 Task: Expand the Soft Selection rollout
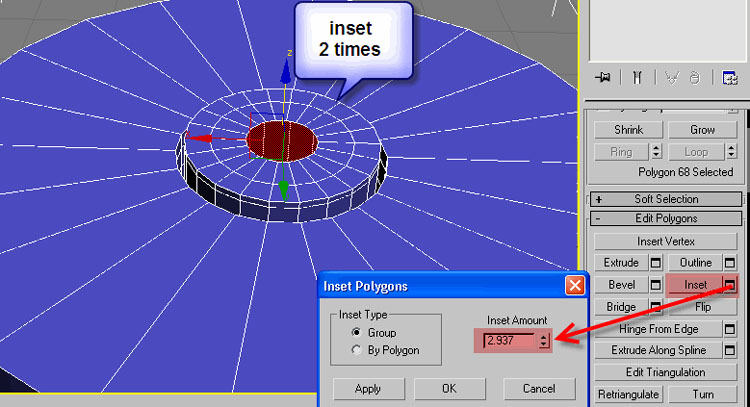(665, 199)
